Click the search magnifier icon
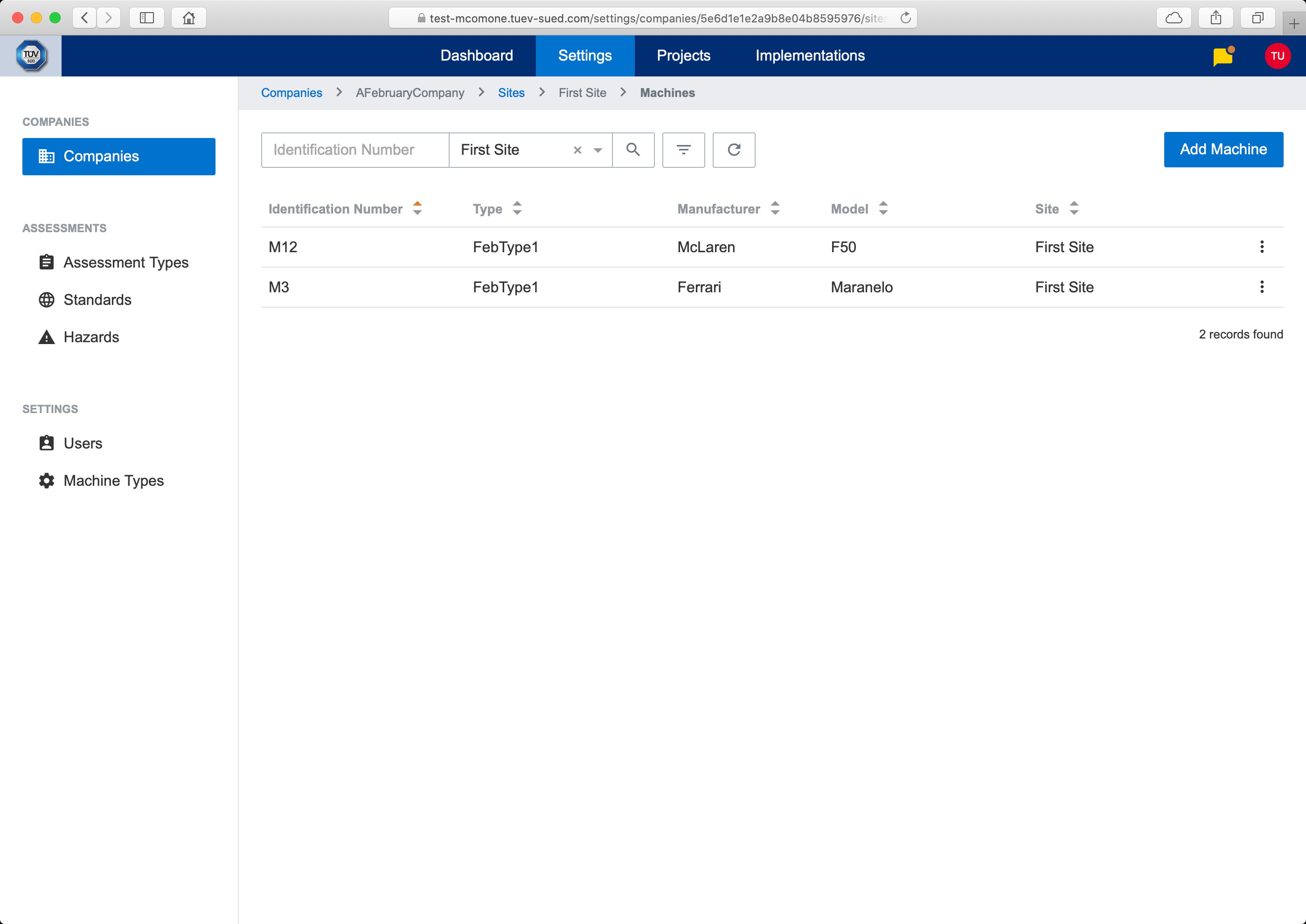This screenshot has width=1306, height=924. (x=632, y=150)
